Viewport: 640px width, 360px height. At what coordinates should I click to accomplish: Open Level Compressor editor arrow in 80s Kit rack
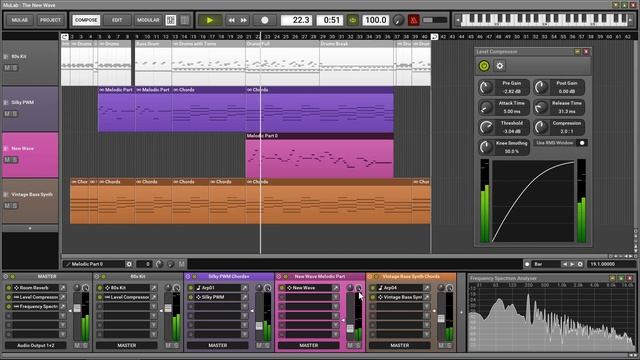coord(154,297)
